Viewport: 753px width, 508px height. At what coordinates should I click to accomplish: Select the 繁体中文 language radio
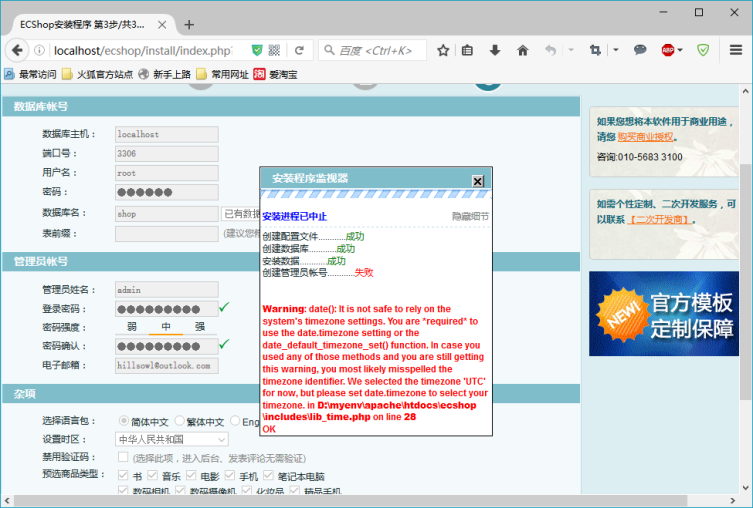(x=179, y=421)
